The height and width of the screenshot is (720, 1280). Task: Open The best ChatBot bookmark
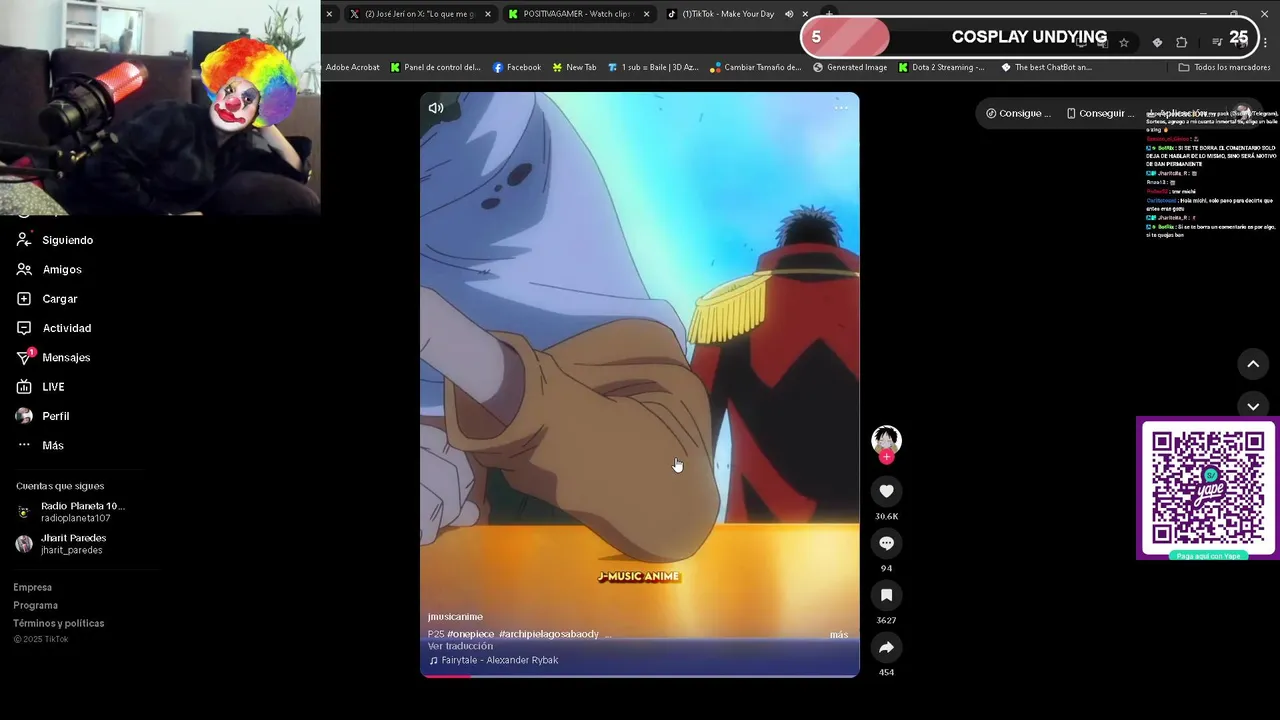pos(1046,67)
